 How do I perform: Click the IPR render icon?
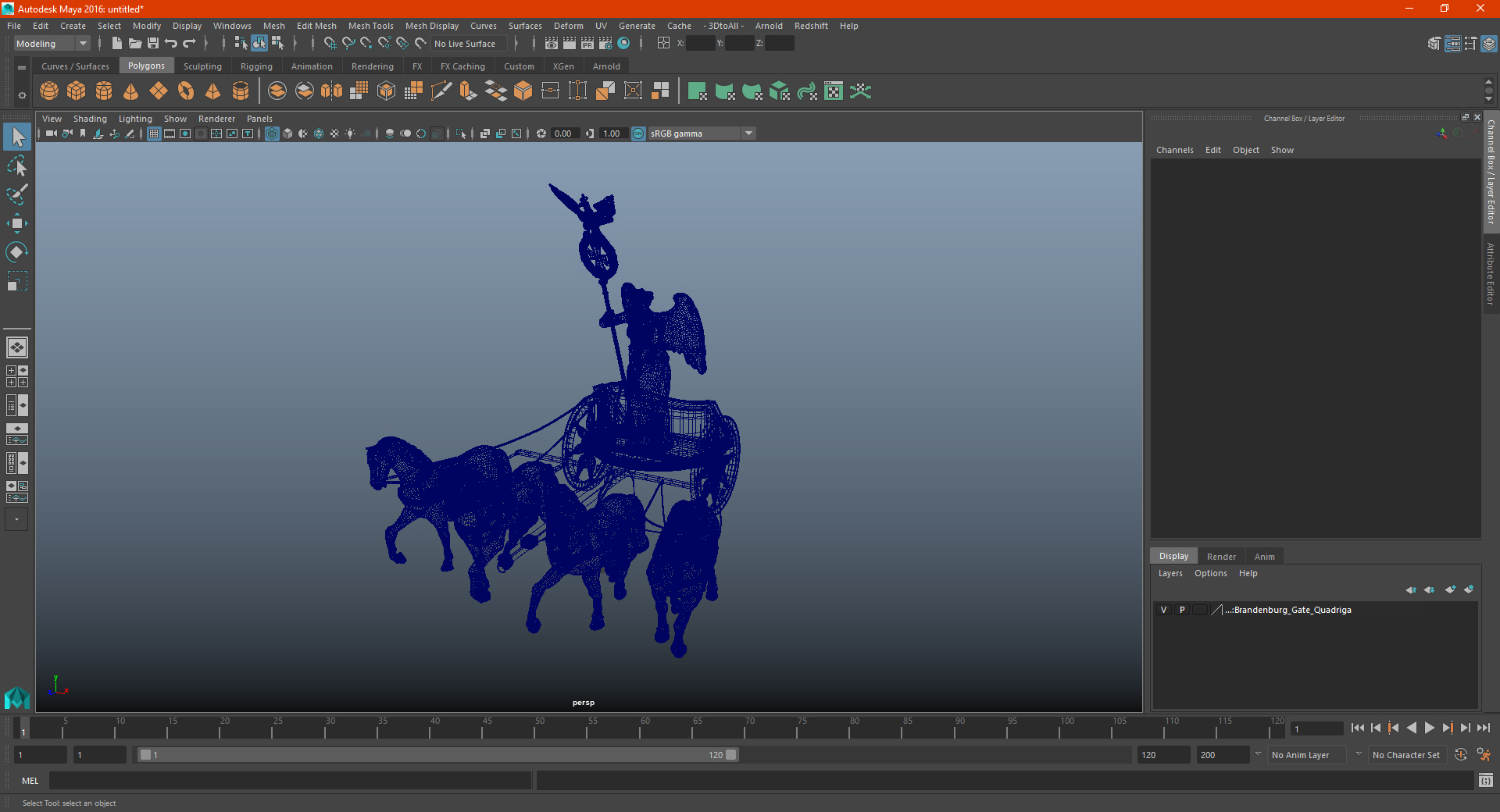(x=587, y=44)
